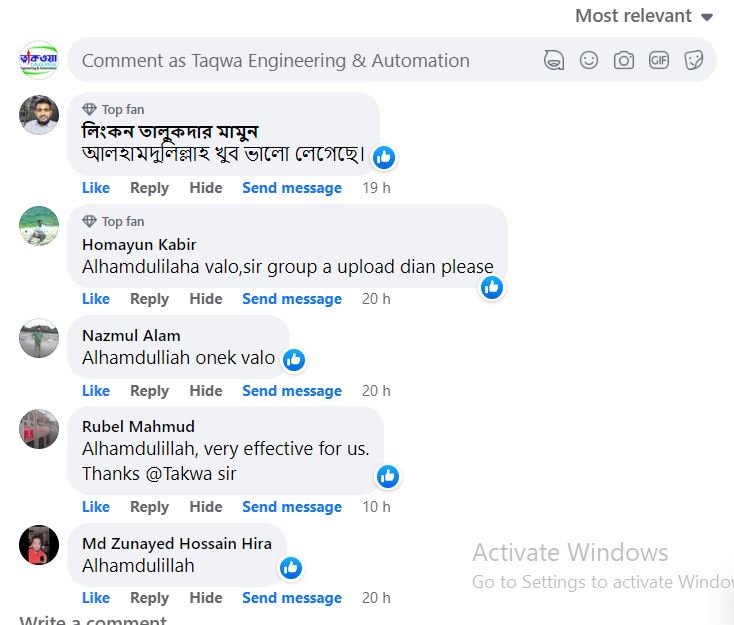Type in the Comment as Taqwa Engineering field

(300, 60)
